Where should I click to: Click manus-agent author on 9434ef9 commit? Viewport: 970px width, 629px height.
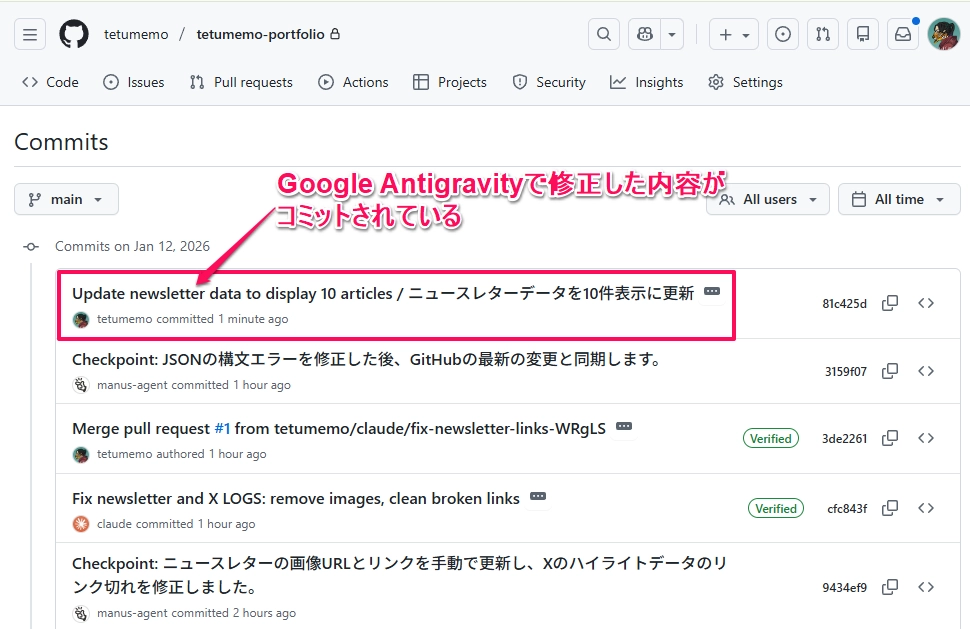click(x=132, y=613)
